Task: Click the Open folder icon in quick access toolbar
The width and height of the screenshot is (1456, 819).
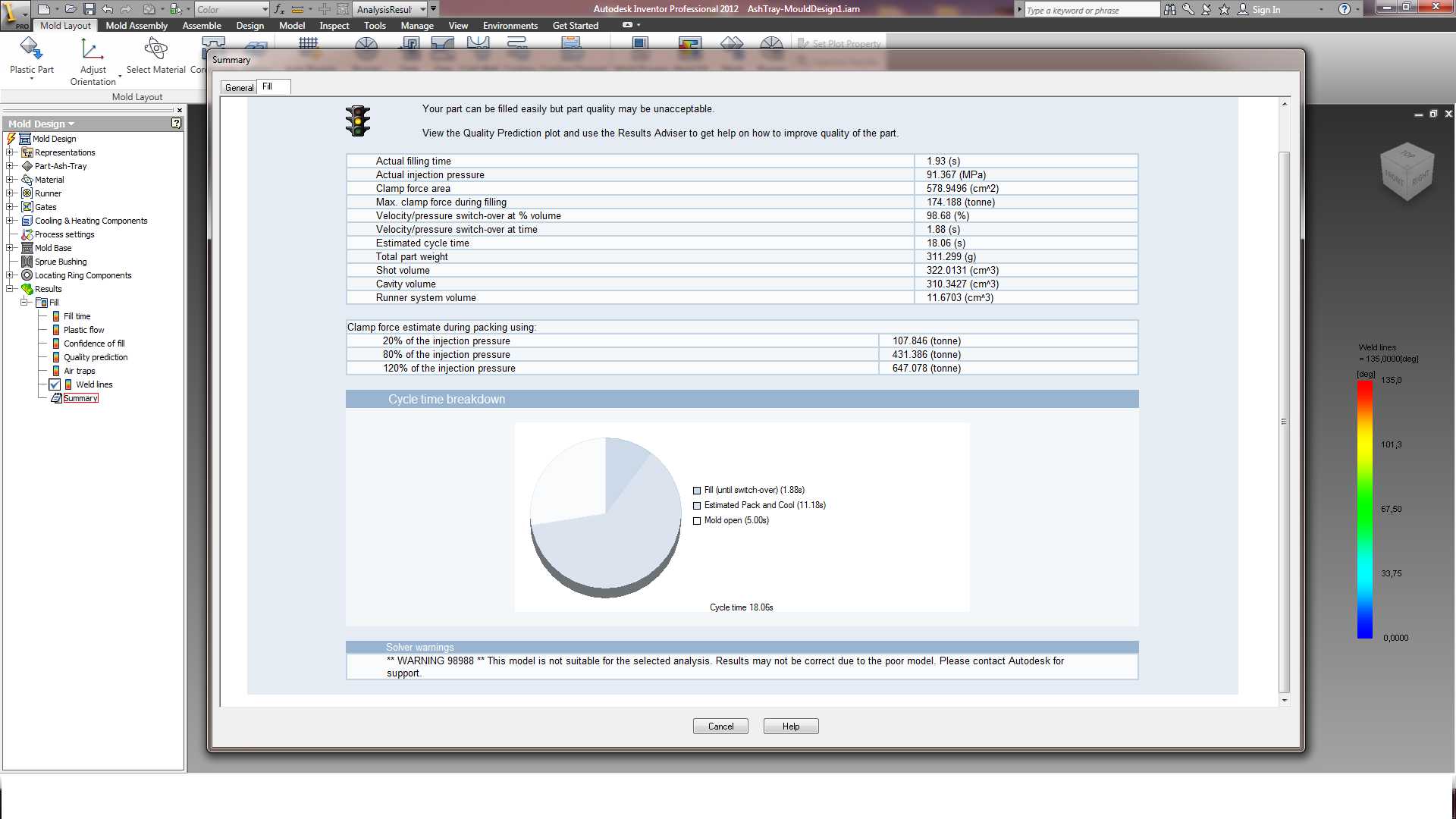Action: pyautogui.click(x=70, y=9)
